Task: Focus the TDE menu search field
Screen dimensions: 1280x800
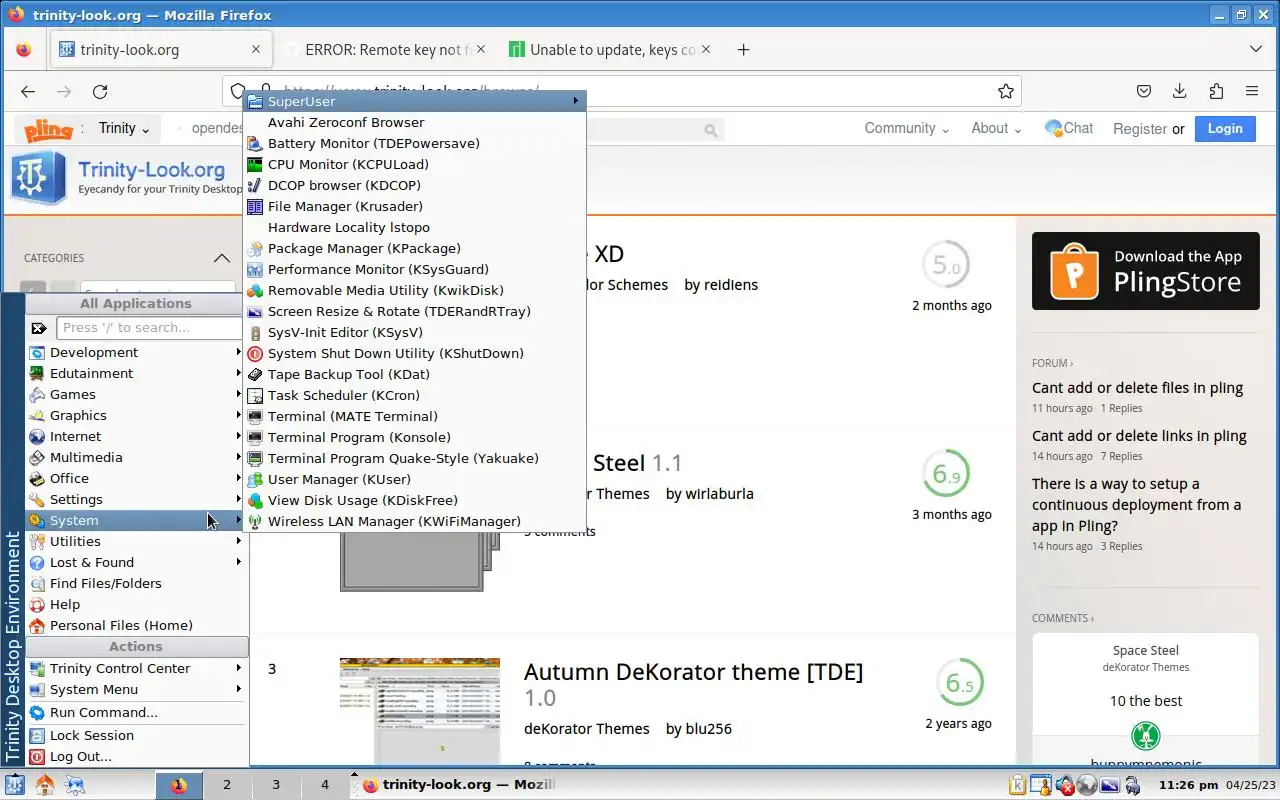Action: click(150, 327)
